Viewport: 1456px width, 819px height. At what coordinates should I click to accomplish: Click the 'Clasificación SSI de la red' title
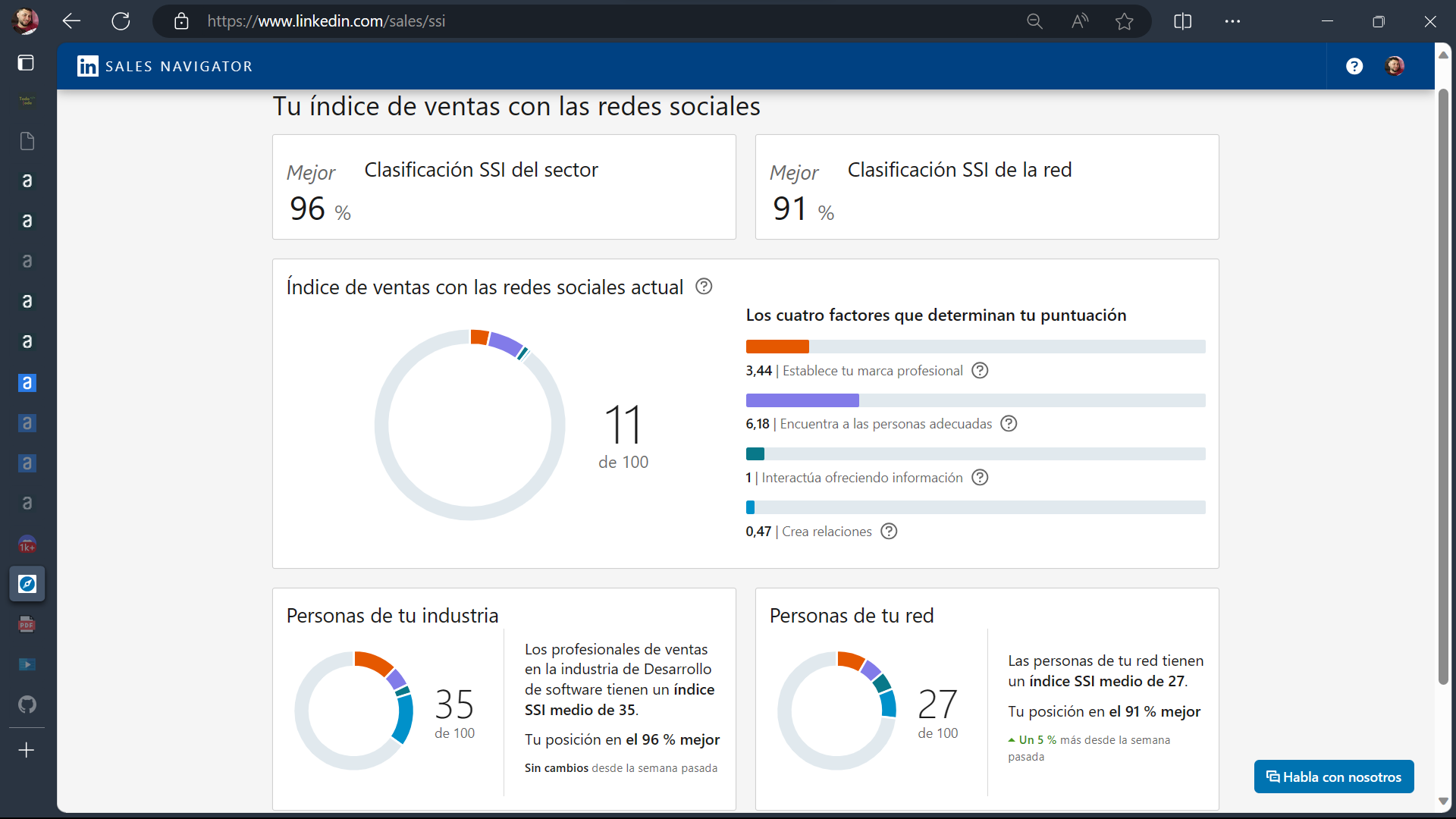coord(959,170)
